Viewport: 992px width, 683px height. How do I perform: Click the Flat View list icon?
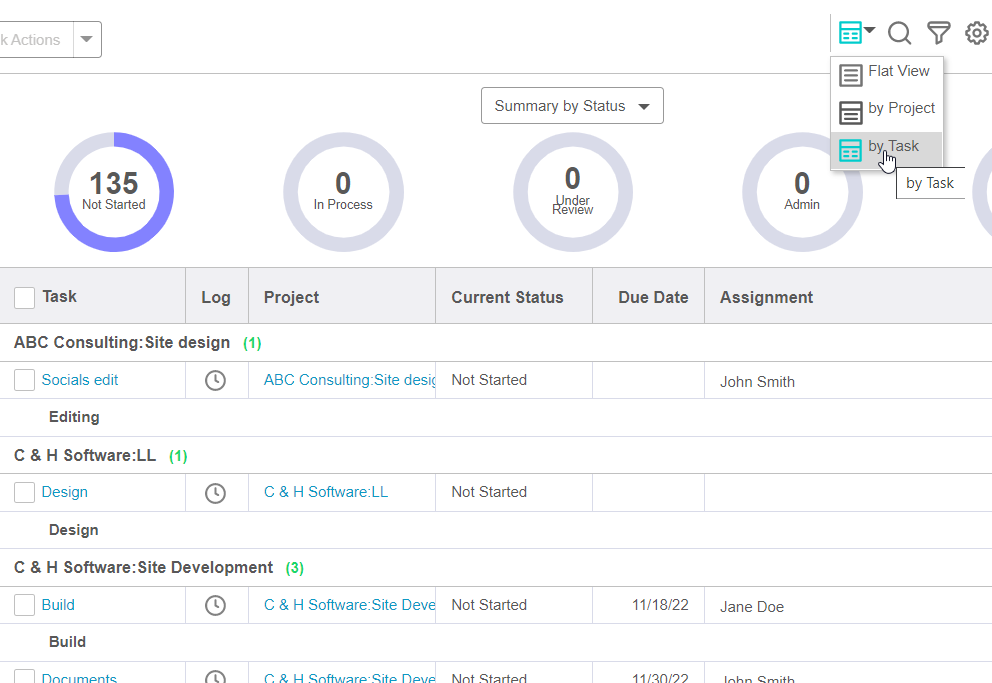pyautogui.click(x=851, y=75)
